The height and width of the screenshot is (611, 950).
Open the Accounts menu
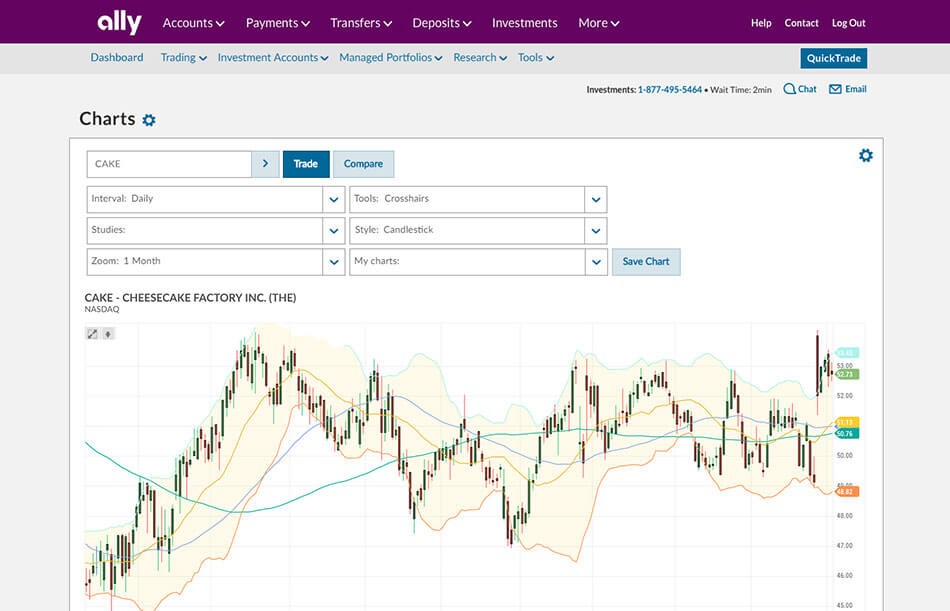click(x=193, y=22)
